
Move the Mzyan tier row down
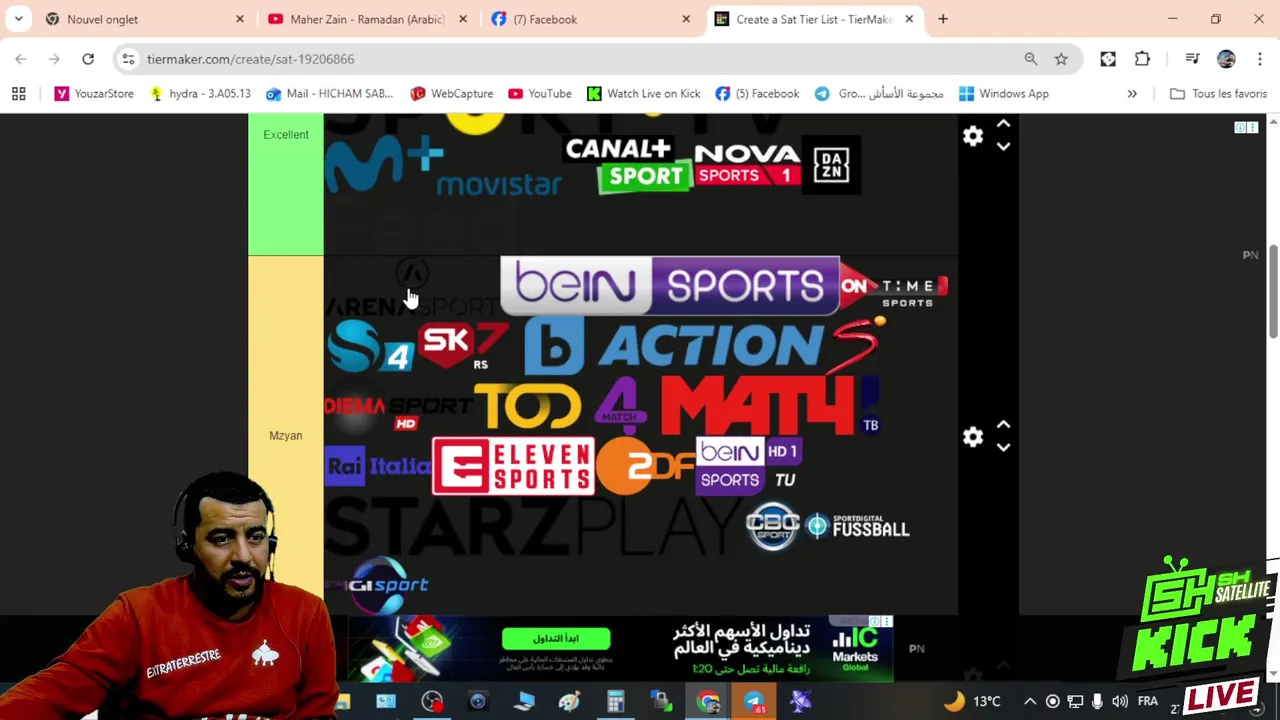click(x=1003, y=448)
